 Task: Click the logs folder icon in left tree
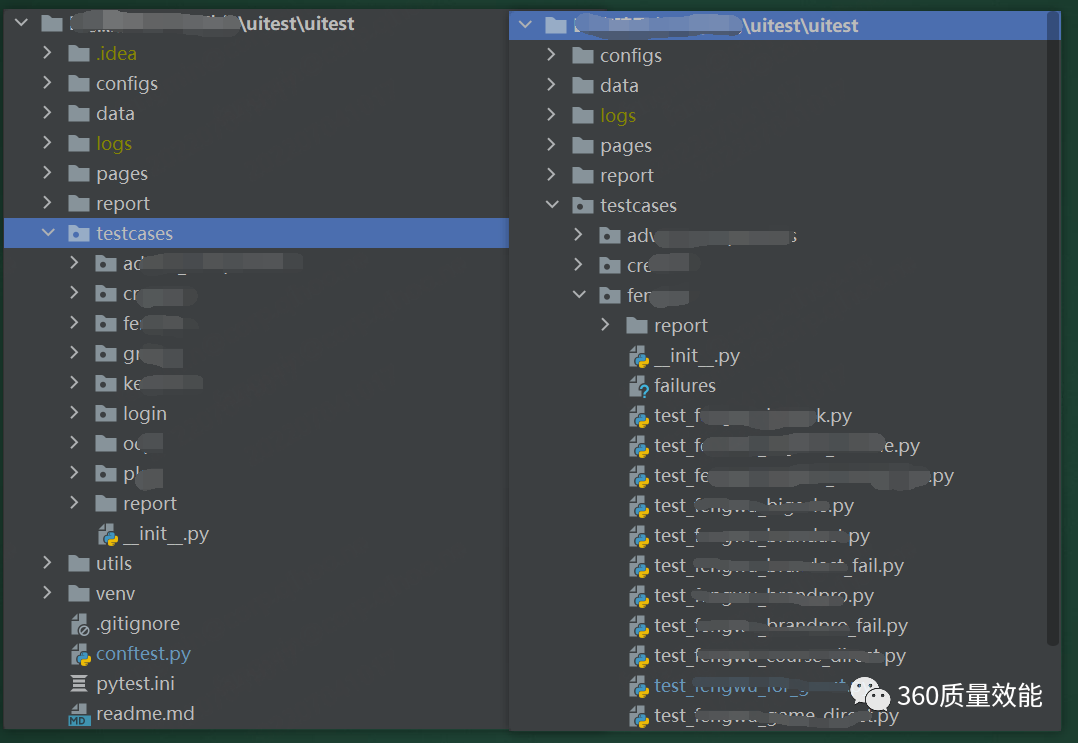(x=79, y=144)
